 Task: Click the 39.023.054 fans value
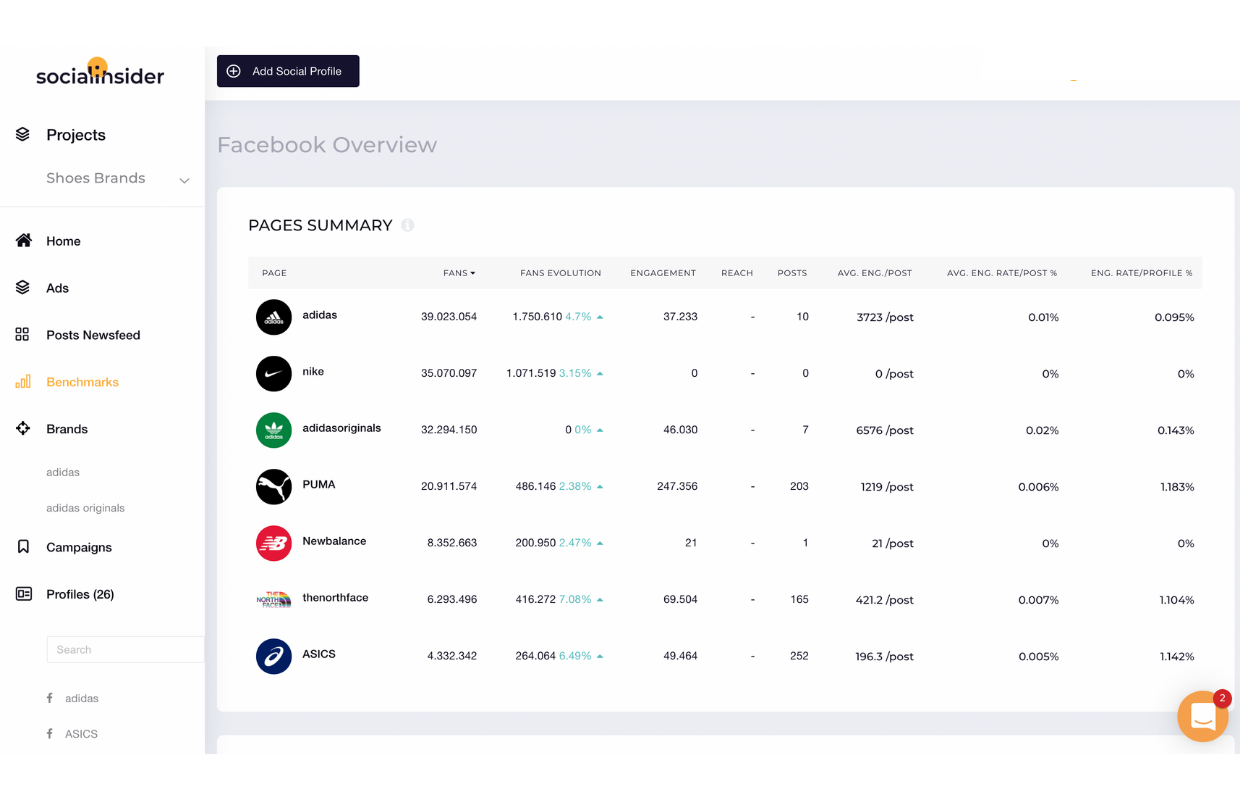click(x=449, y=317)
